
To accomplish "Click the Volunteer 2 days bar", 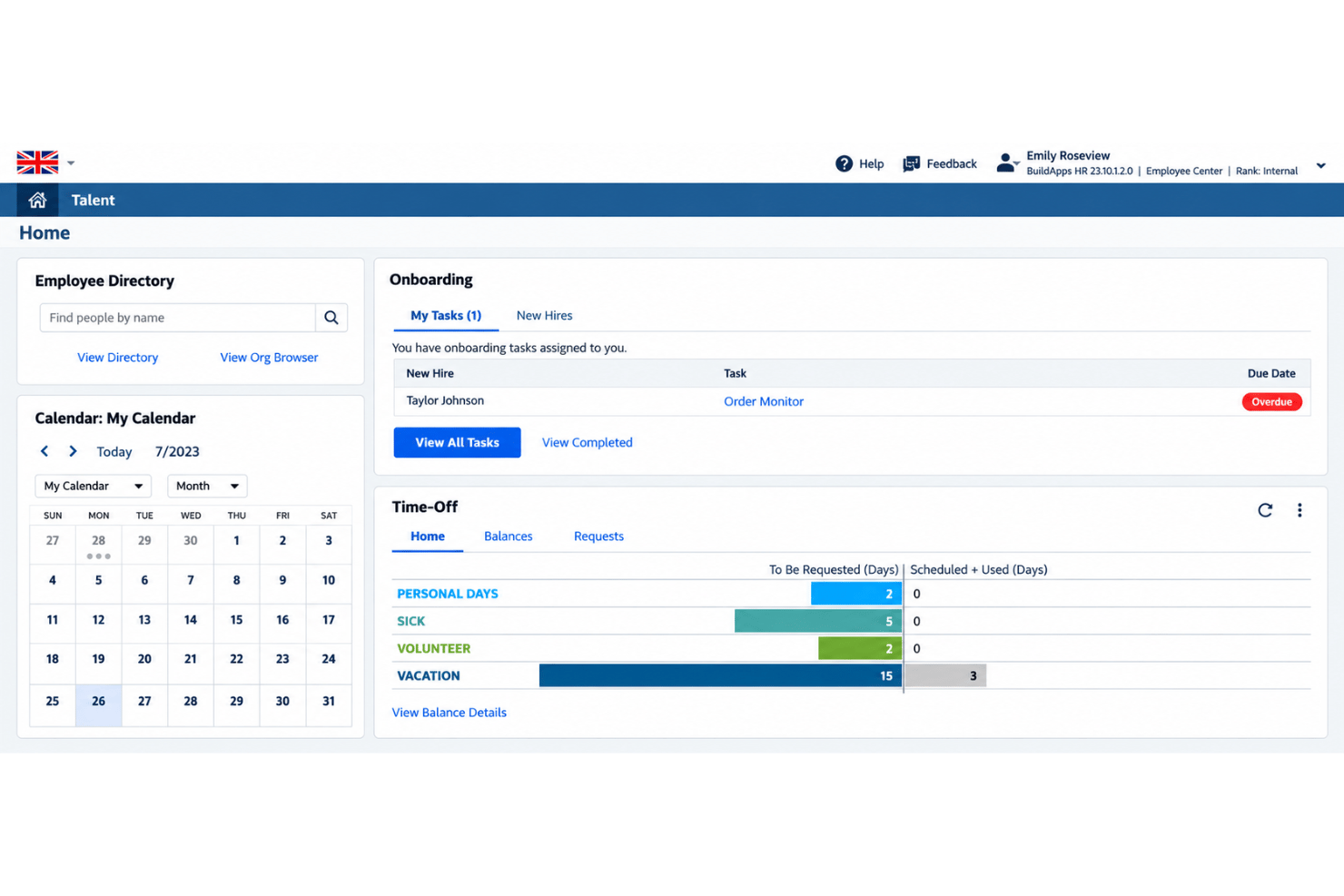I will coord(860,648).
